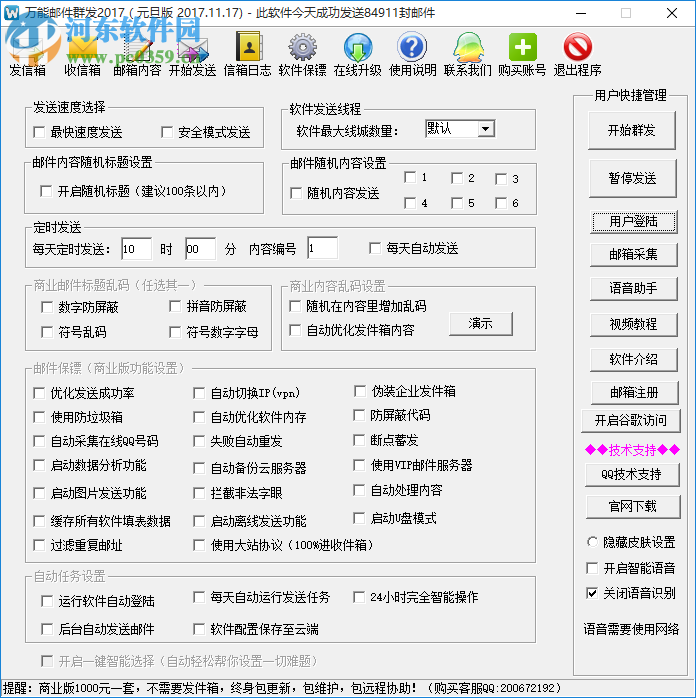
Task: Toggle 拼音防屏蔽 checkbox
Action: tap(175, 306)
